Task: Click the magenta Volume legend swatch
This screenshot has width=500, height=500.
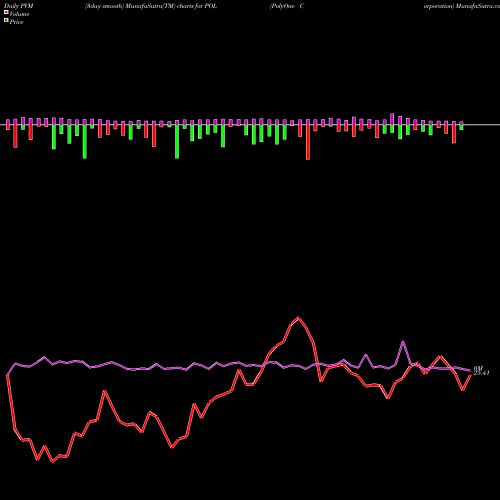Action: (x=6, y=12)
